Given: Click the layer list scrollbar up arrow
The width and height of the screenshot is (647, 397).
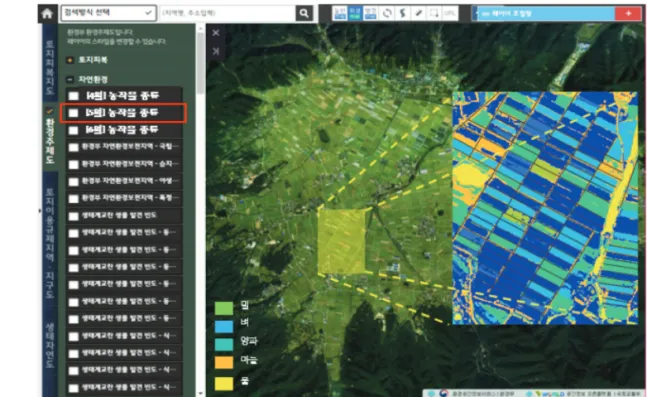Looking at the screenshot, I should coord(201,28).
